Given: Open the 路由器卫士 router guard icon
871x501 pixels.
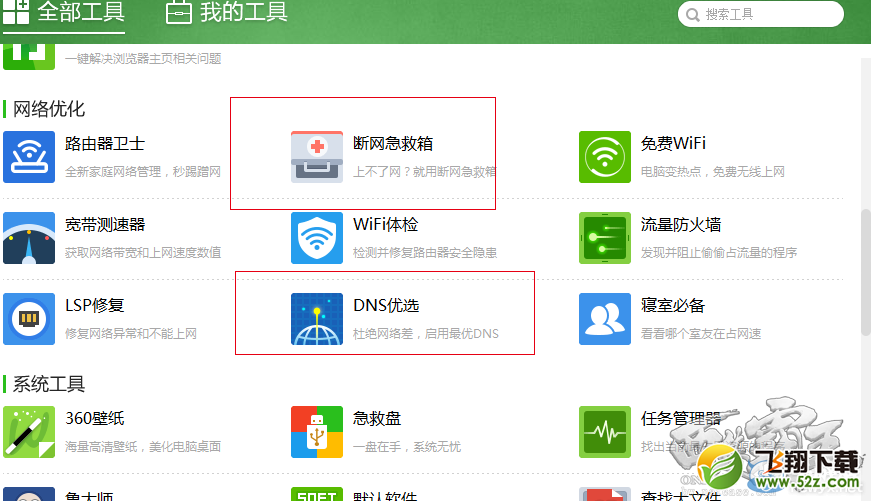Looking at the screenshot, I should 29,157.
